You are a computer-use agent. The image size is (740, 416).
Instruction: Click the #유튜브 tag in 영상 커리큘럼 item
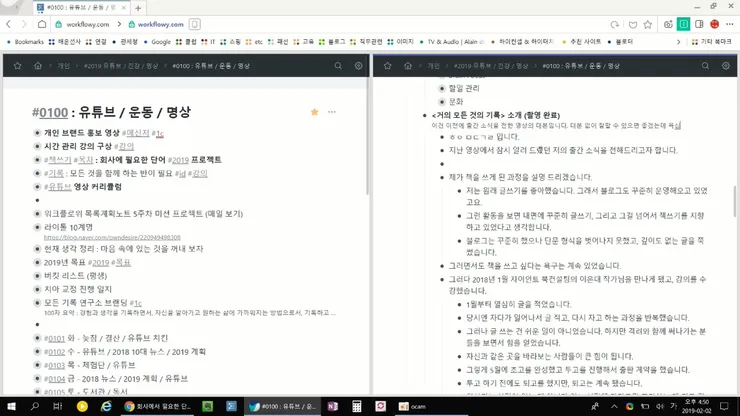[58, 187]
